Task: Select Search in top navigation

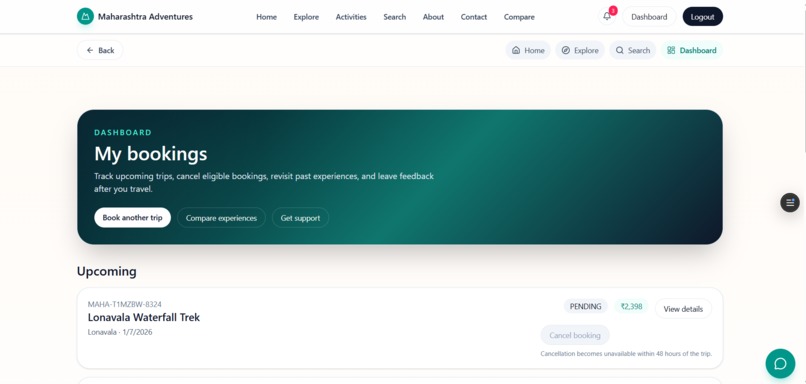Action: tap(395, 17)
